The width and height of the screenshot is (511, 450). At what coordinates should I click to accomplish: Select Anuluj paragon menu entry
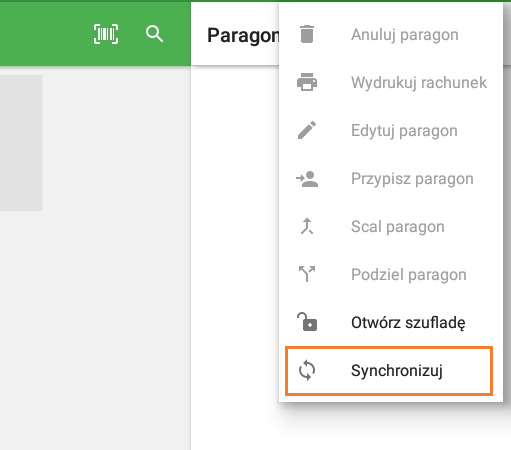[391, 34]
